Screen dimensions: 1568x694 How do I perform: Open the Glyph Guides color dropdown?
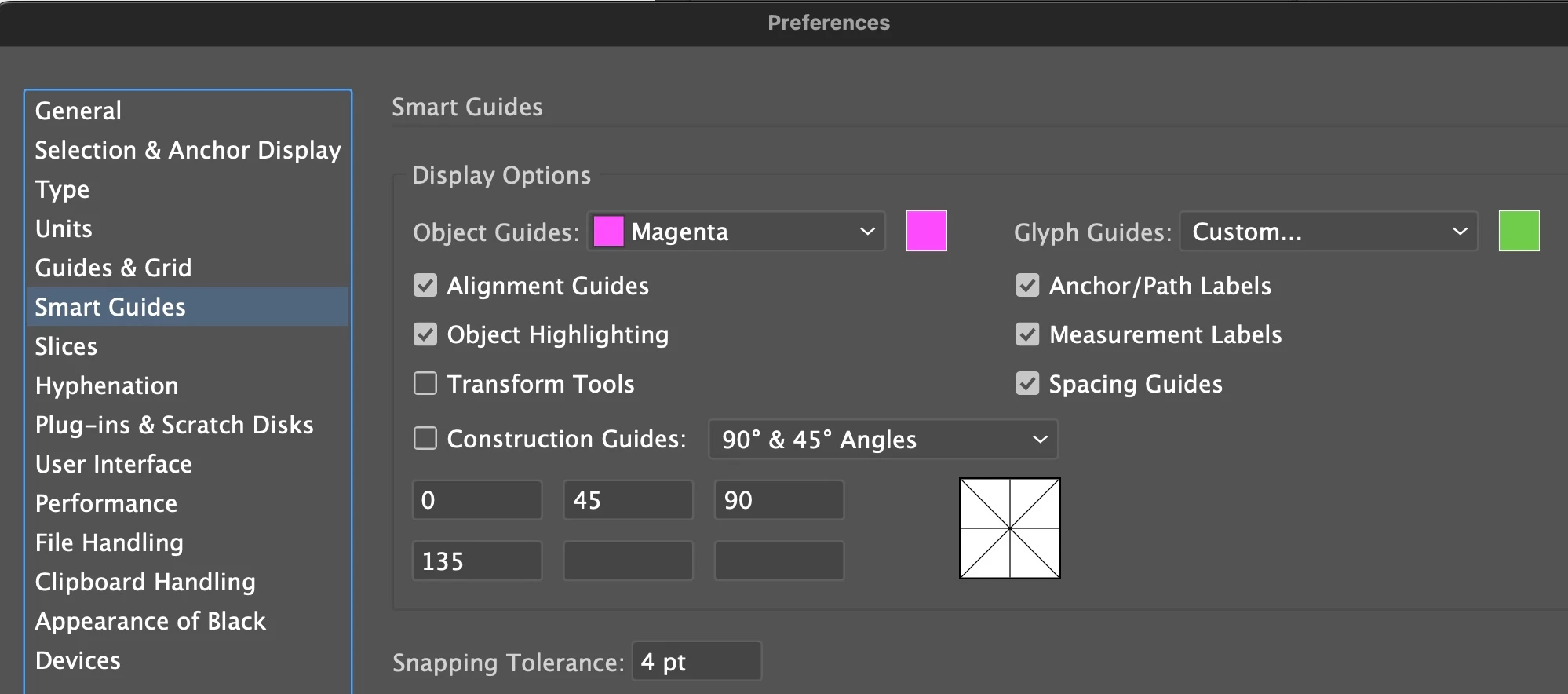click(x=1328, y=232)
